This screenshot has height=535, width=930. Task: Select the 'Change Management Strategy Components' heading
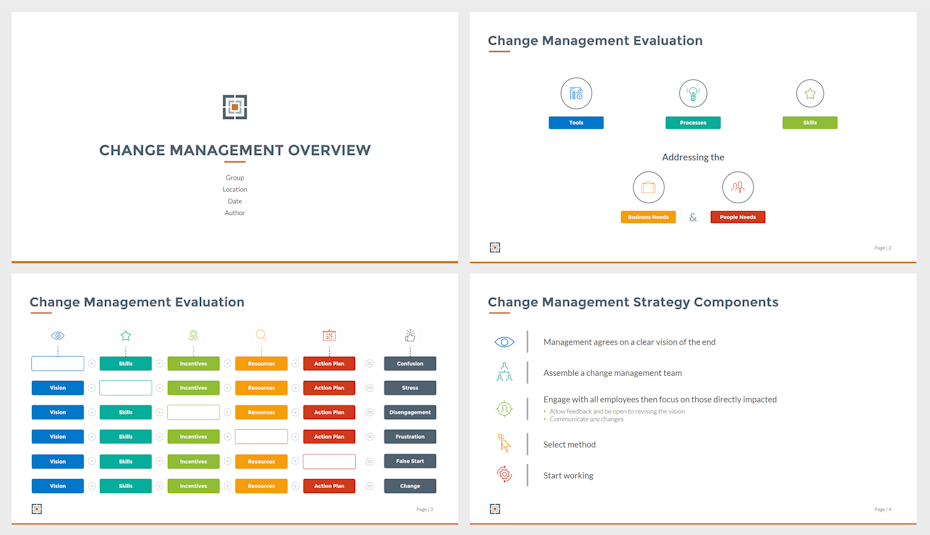[633, 302]
